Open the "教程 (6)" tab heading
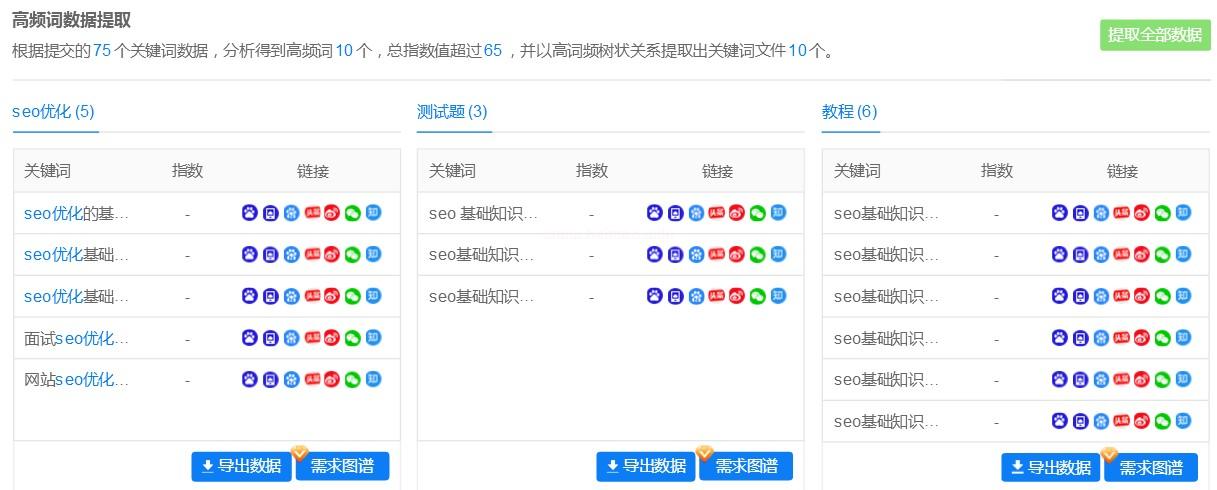The image size is (1217, 490). 849,112
